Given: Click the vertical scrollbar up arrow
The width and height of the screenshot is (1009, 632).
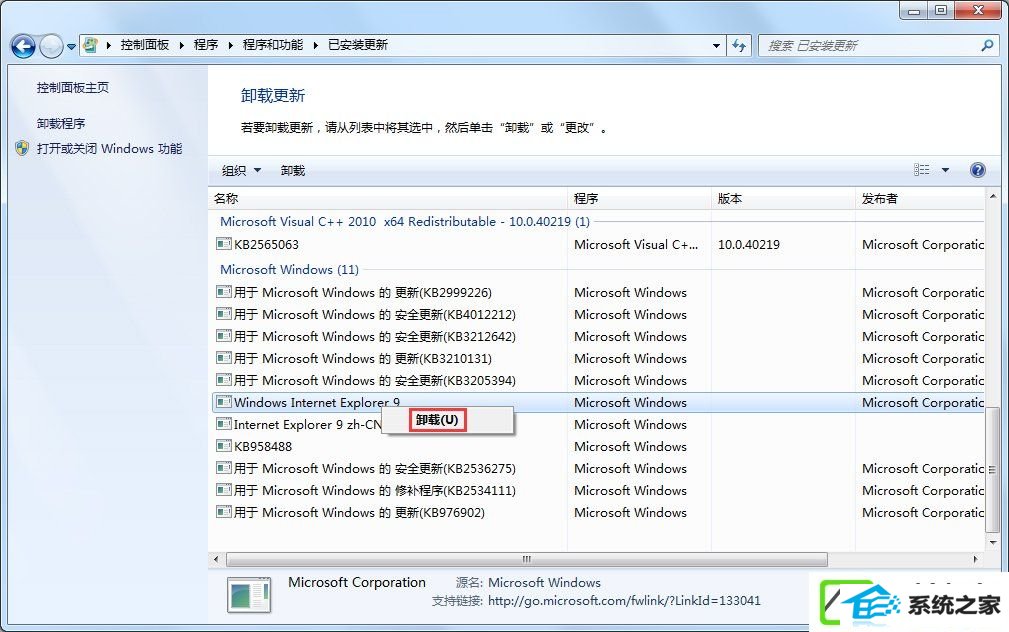Looking at the screenshot, I should (x=993, y=196).
